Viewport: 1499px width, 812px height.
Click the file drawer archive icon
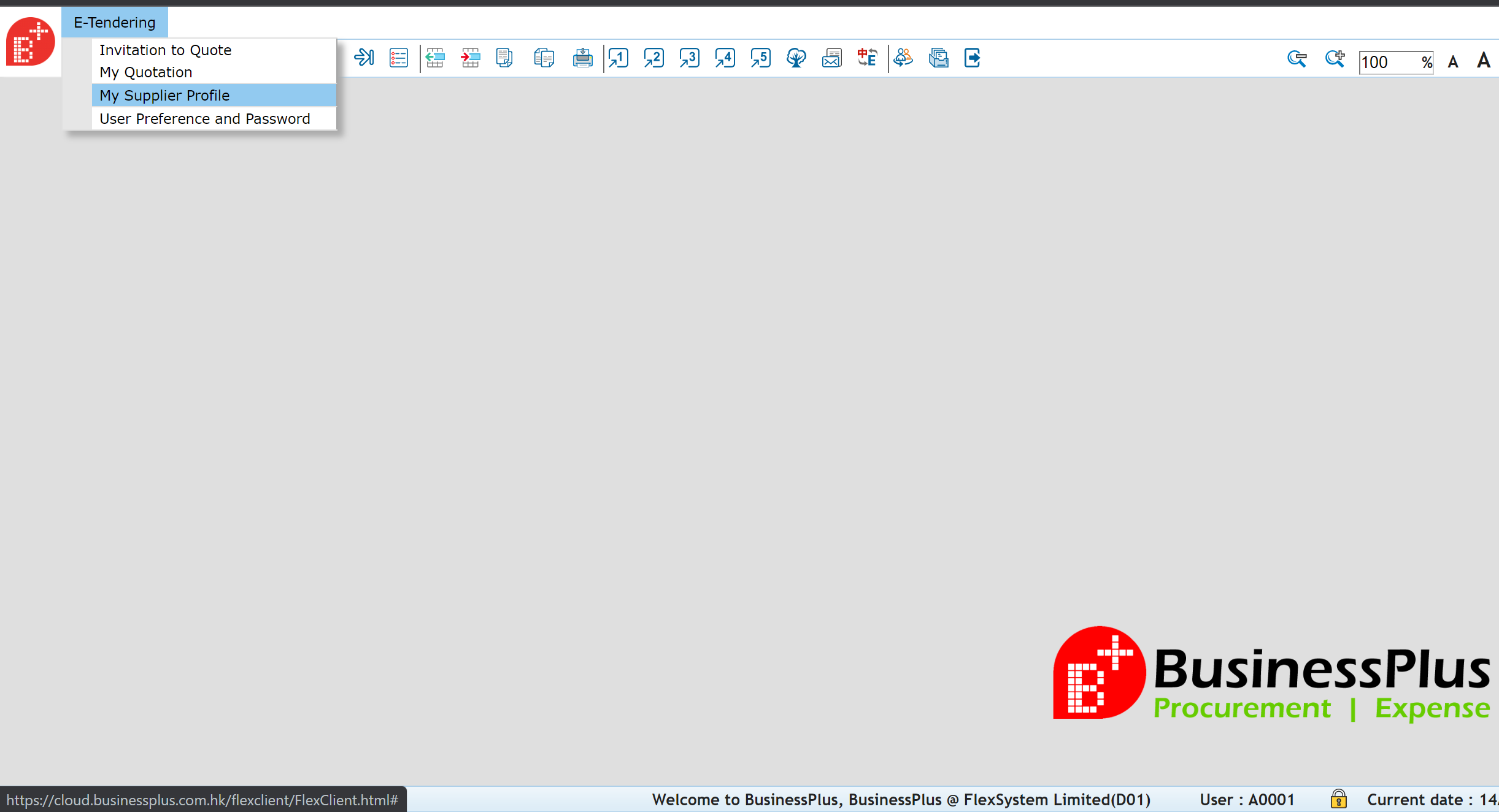pyautogui.click(x=939, y=58)
